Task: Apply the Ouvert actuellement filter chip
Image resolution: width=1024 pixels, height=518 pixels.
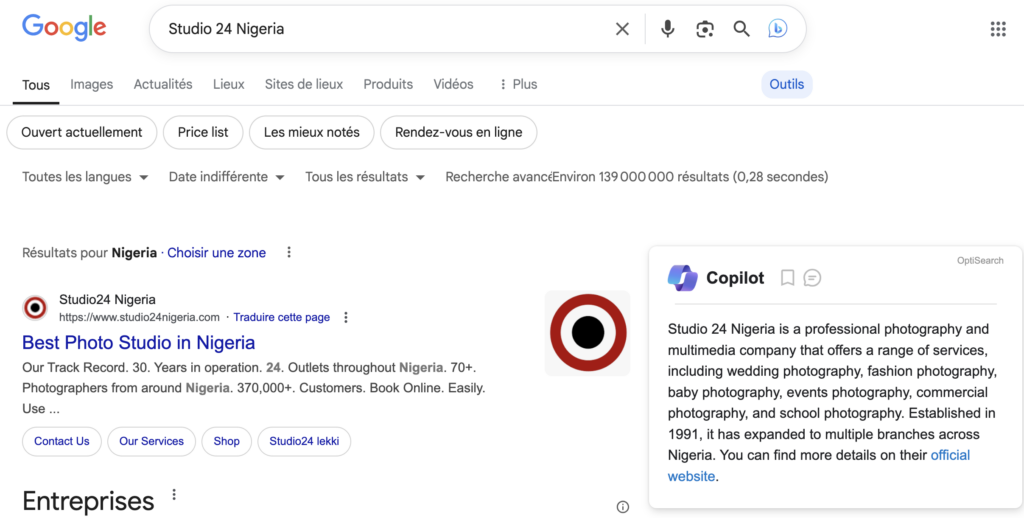Action: point(82,133)
